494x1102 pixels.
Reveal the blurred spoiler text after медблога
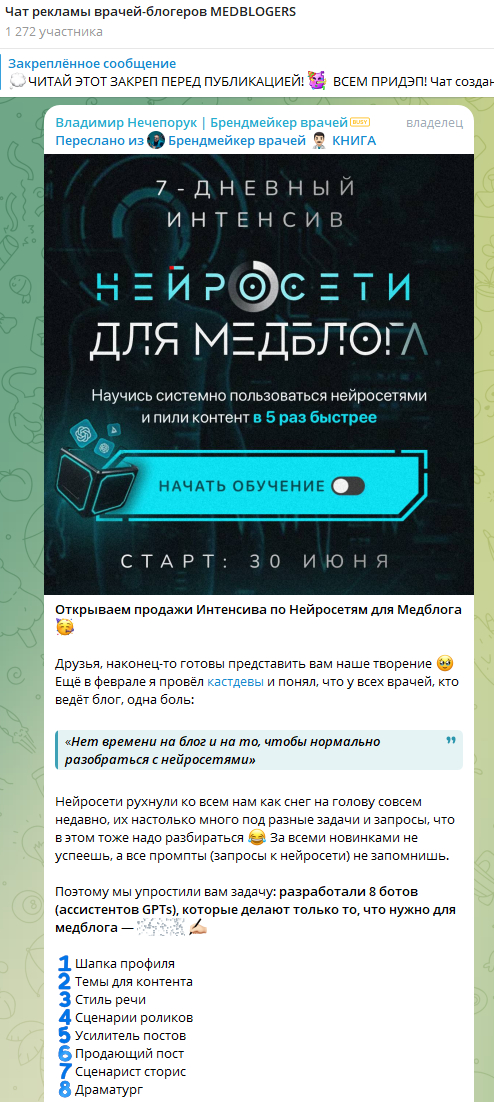163,928
